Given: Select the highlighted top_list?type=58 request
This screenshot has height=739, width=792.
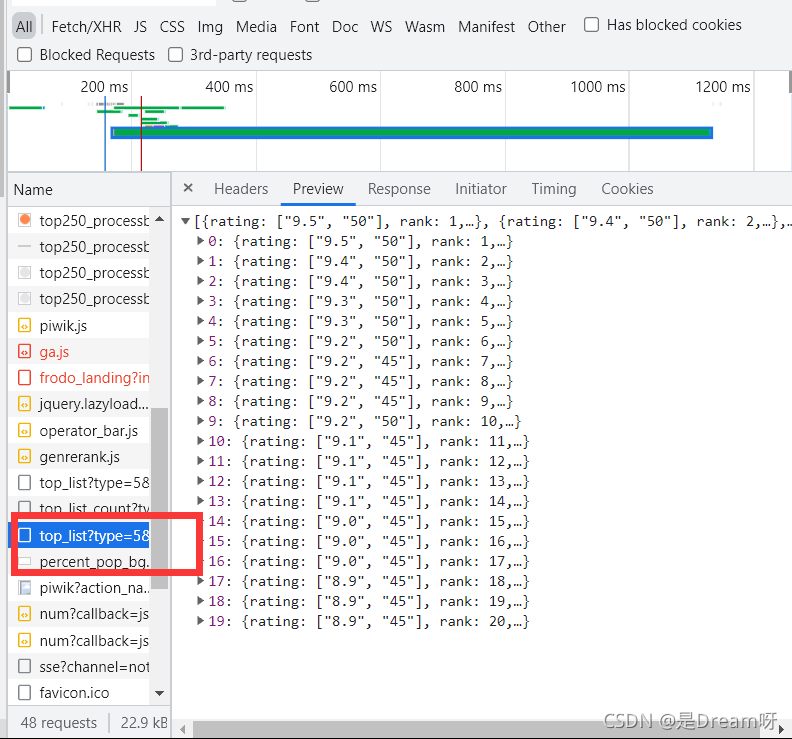Looking at the screenshot, I should (79, 535).
